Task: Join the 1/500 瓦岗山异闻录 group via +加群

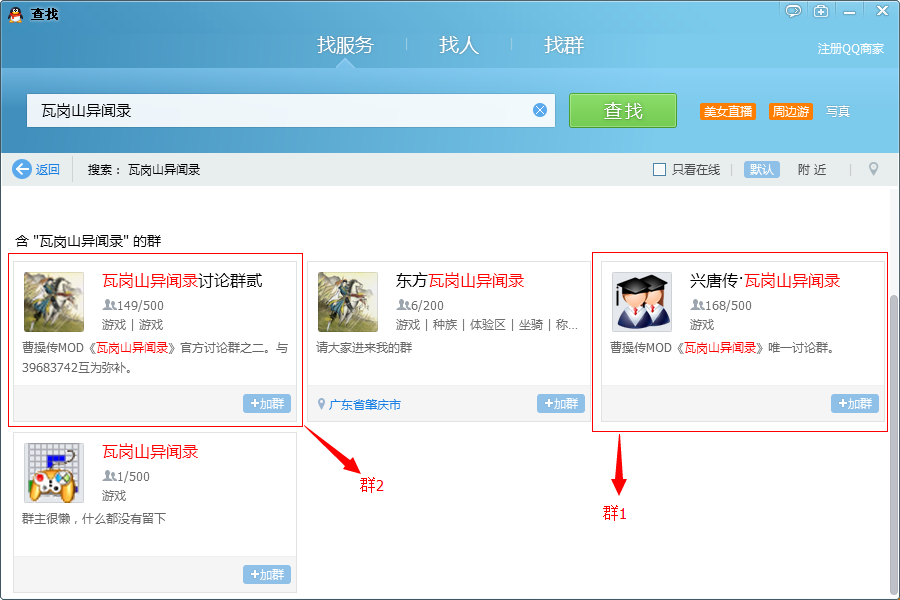Action: [267, 574]
